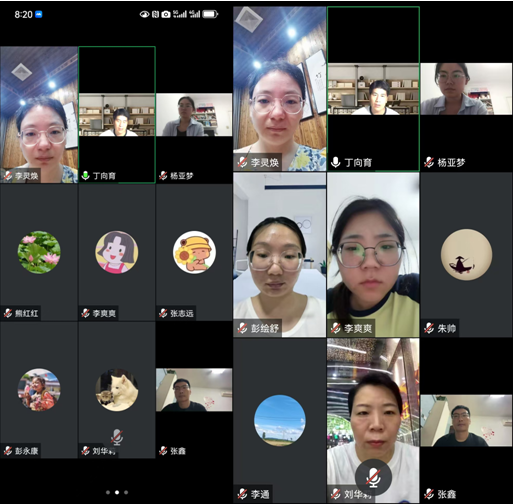
Task: Go to the first page dot indicator
Action: point(108,492)
